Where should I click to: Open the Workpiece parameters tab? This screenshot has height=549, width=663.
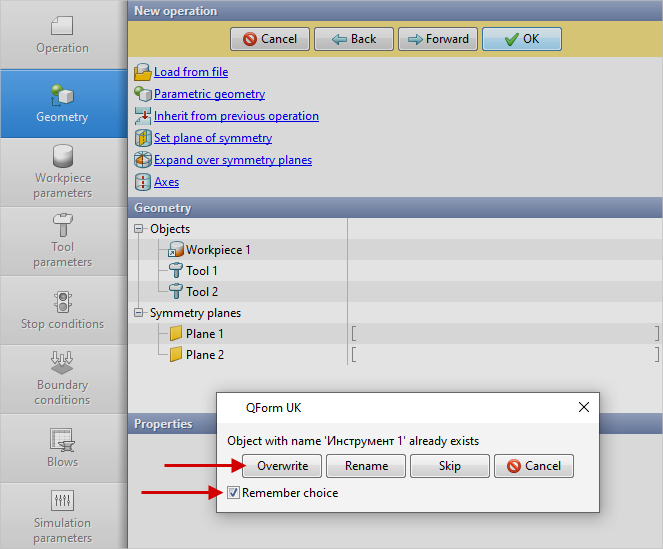(x=63, y=171)
